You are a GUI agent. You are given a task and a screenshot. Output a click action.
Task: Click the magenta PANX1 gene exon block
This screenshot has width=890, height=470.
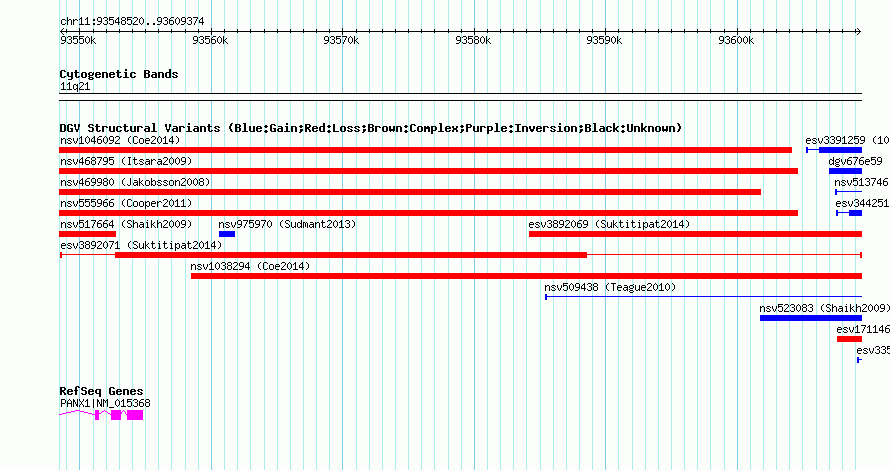pyautogui.click(x=135, y=415)
